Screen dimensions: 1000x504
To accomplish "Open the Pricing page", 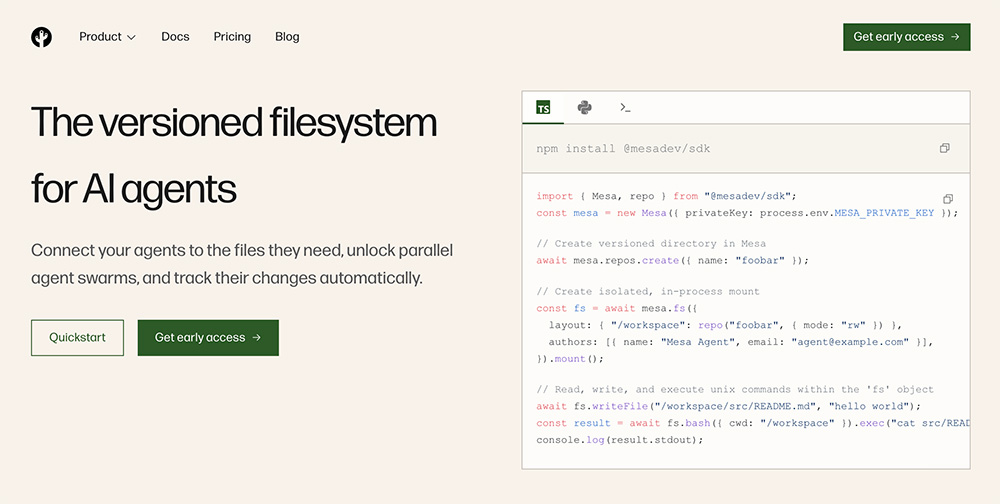I will coord(232,37).
